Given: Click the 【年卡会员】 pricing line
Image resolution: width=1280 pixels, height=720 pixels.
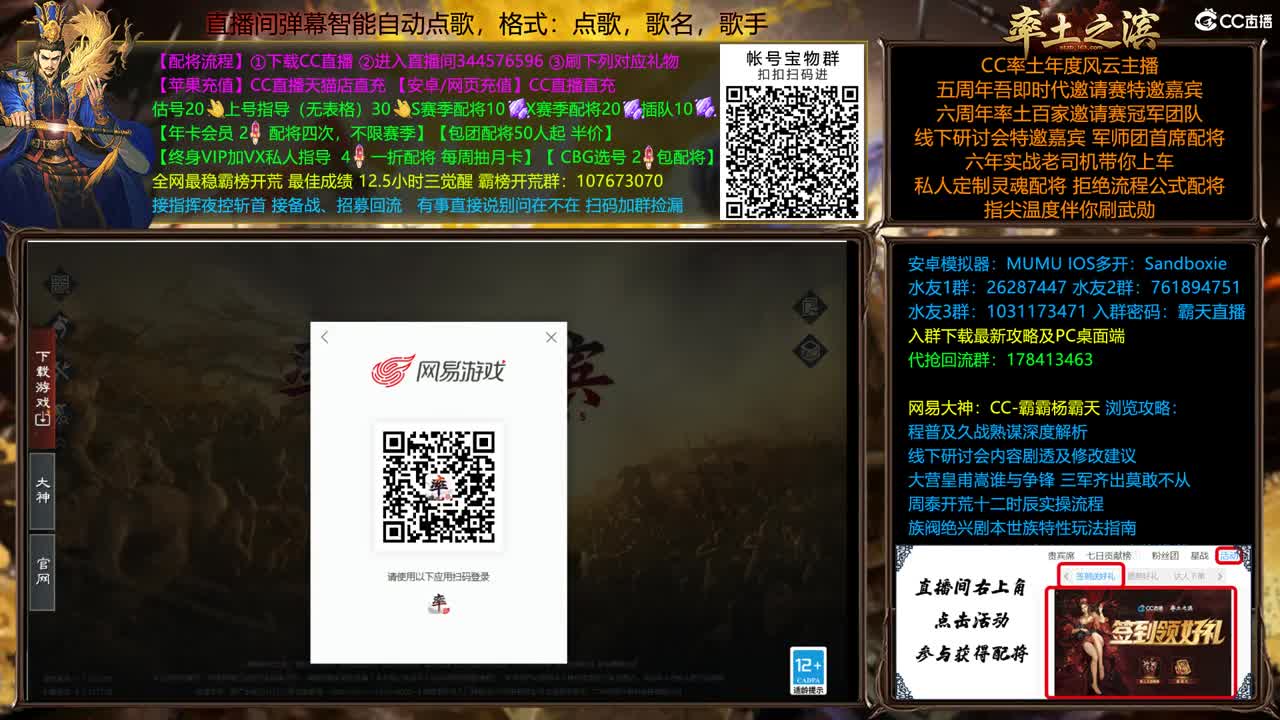Looking at the screenshot, I should click(384, 133).
